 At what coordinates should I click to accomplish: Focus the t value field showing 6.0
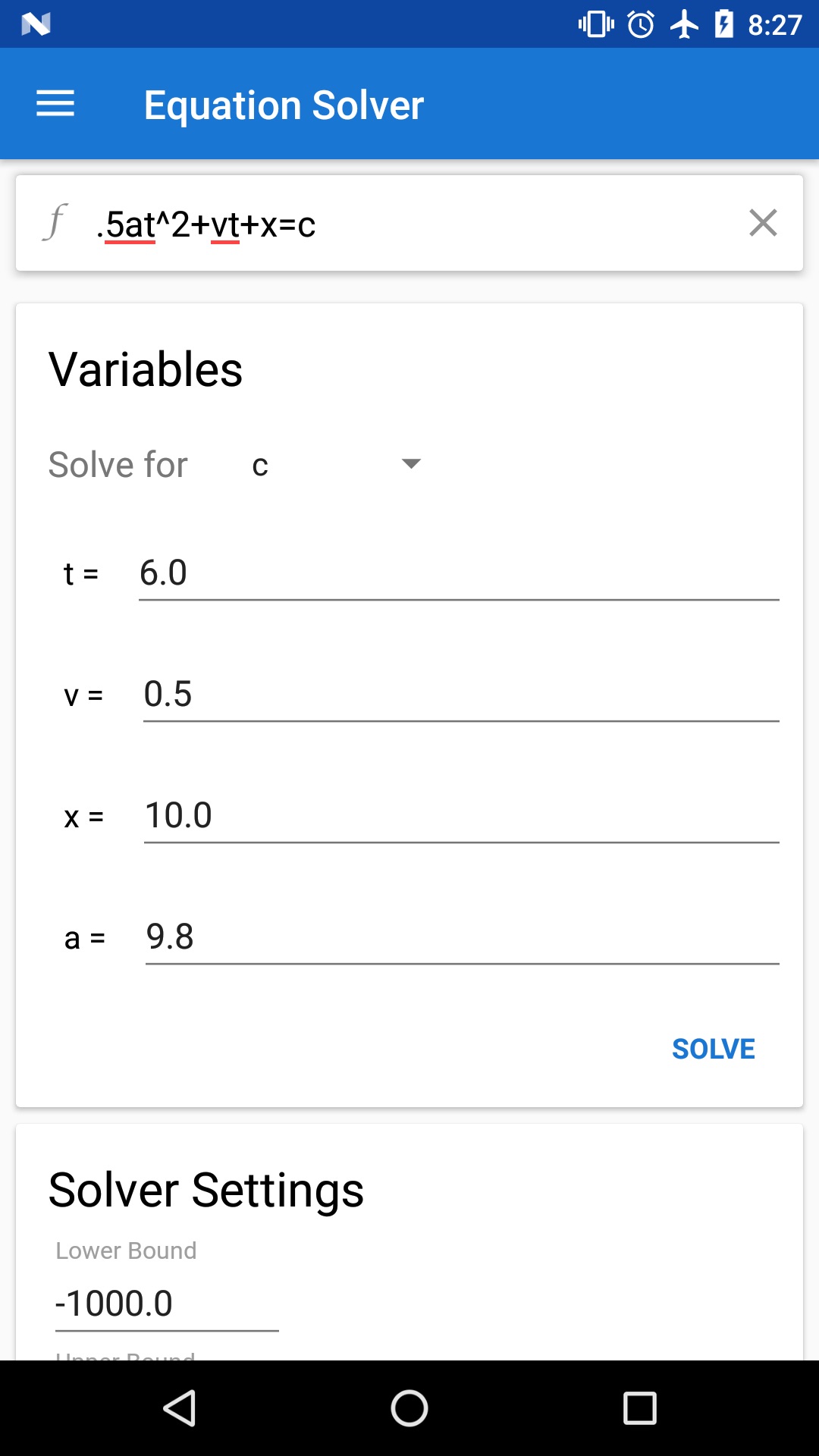(458, 573)
